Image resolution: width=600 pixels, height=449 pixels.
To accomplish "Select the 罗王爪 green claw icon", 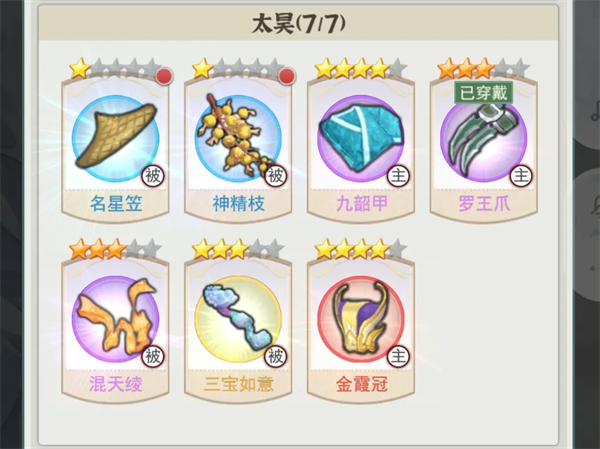I will click(x=483, y=138).
